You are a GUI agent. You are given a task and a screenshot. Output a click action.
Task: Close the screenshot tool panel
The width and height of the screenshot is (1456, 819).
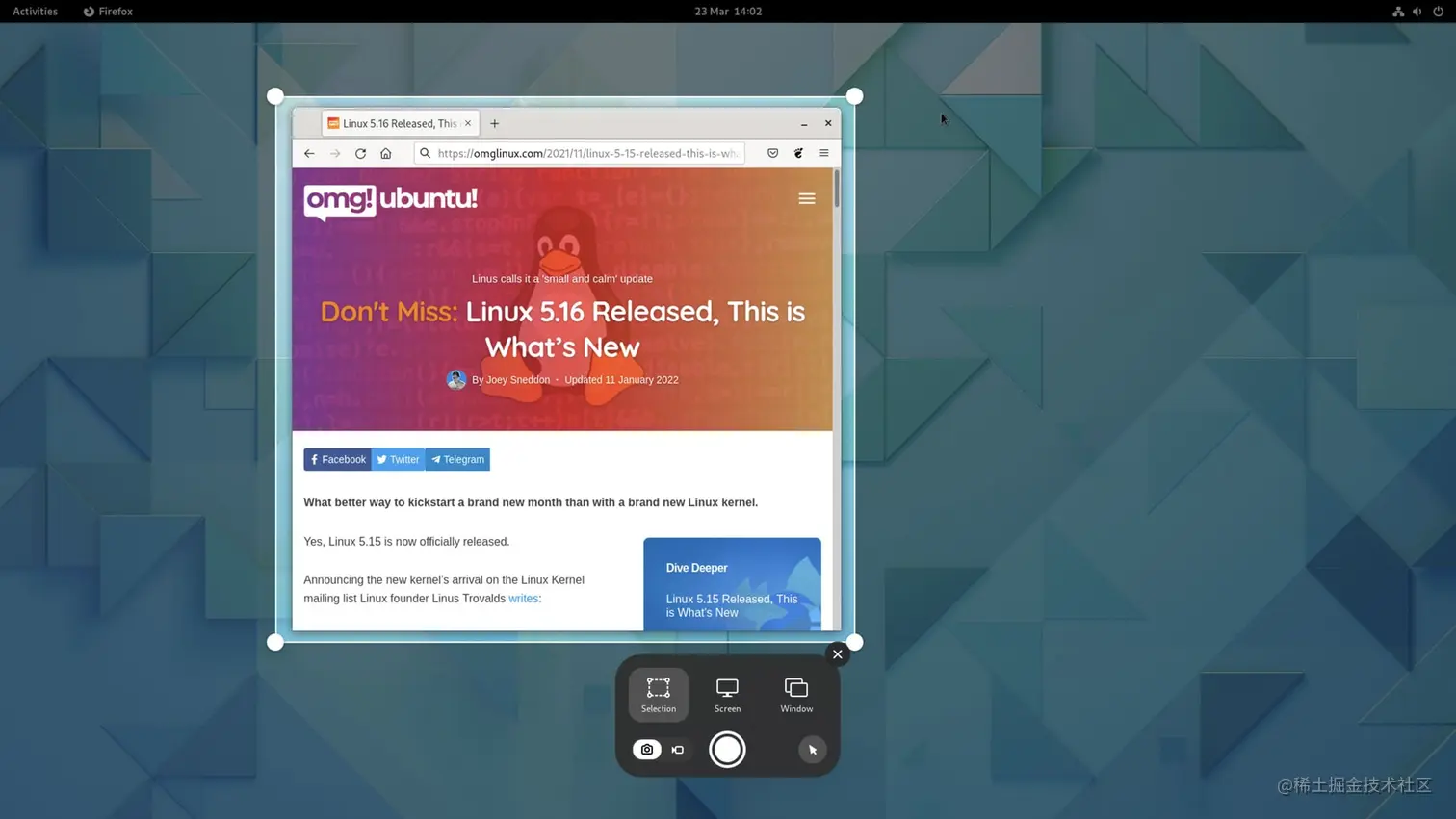pos(837,654)
